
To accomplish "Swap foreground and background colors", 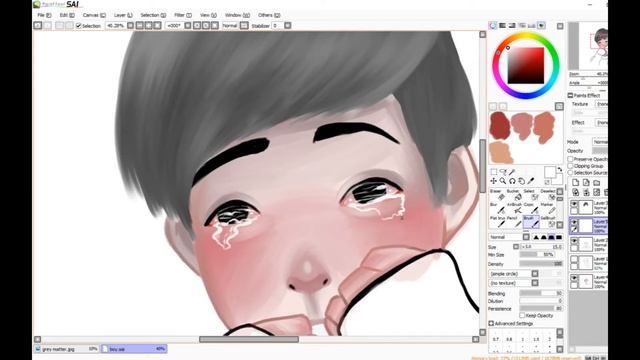I will tap(560, 169).
